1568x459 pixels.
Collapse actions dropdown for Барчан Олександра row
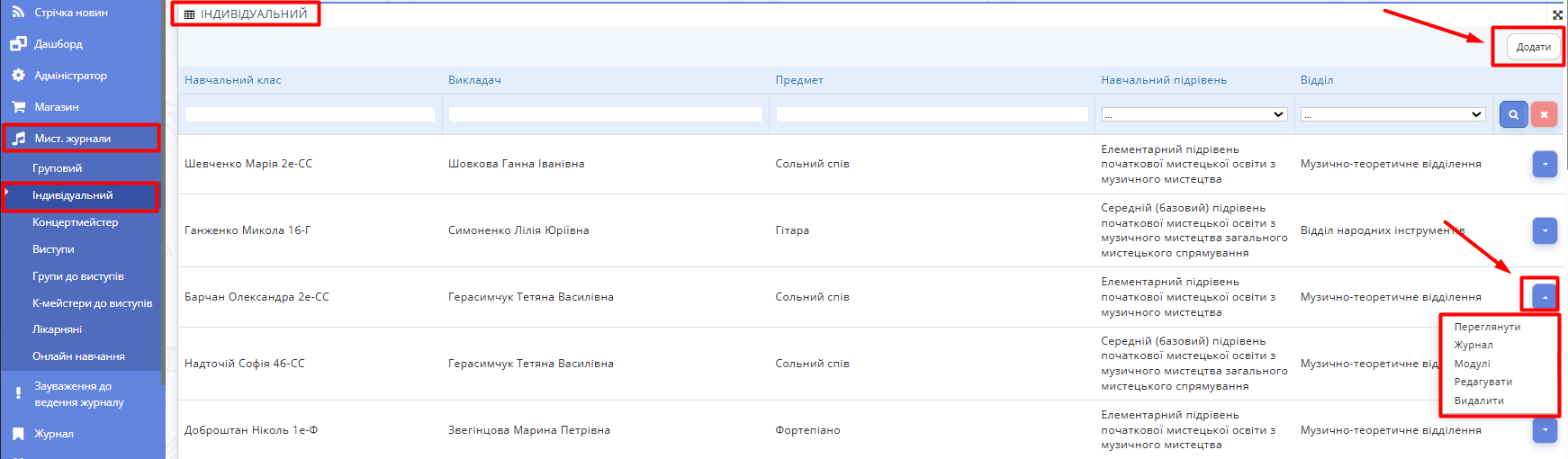(x=1545, y=296)
